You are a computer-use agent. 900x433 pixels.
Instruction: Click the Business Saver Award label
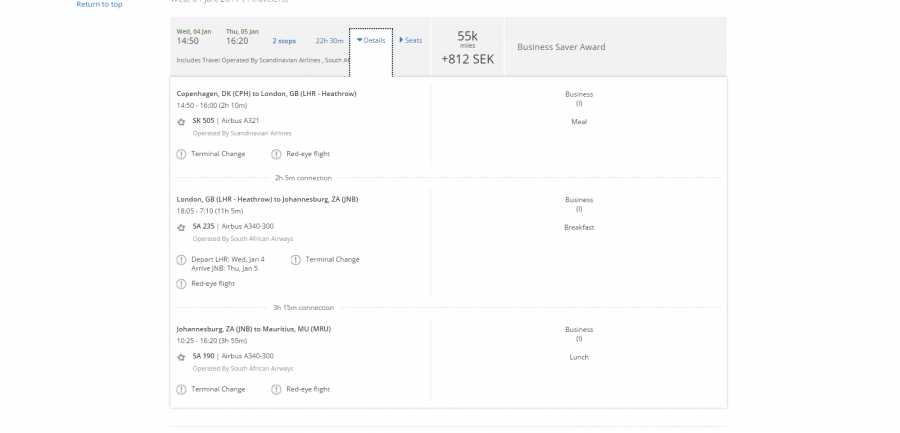coord(561,47)
